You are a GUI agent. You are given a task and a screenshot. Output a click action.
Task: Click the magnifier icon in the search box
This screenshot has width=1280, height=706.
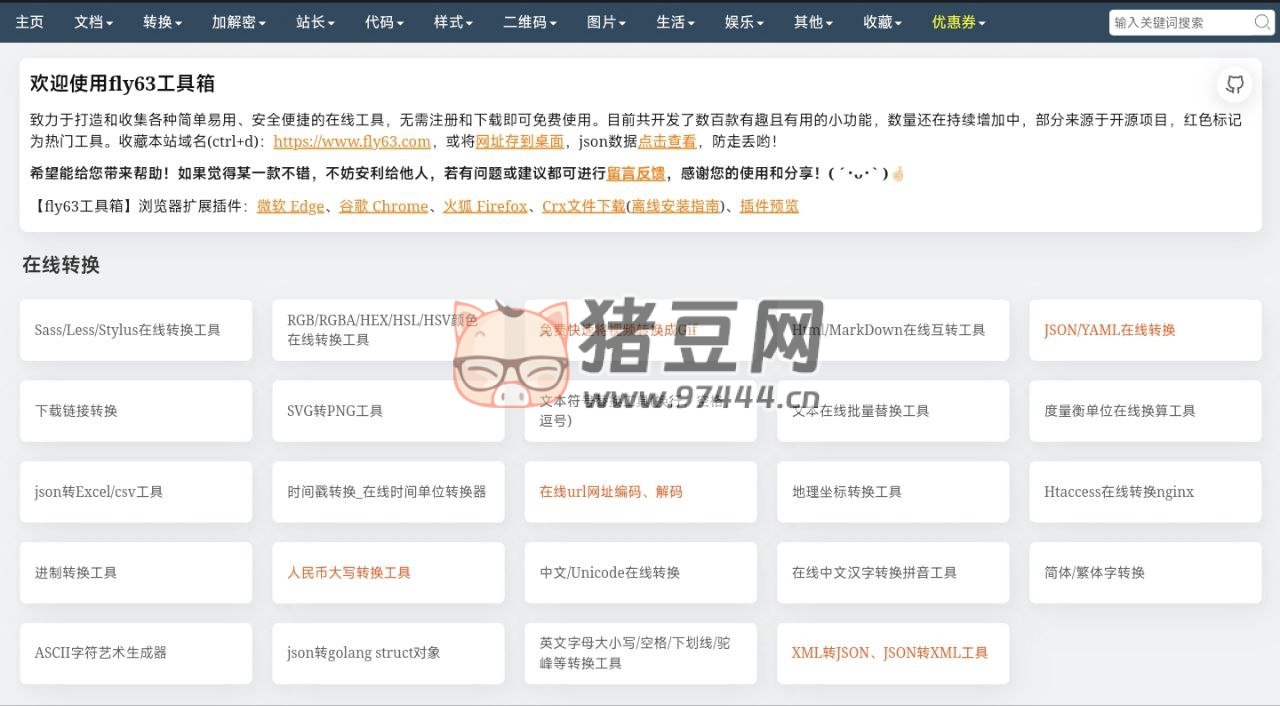pyautogui.click(x=1263, y=21)
